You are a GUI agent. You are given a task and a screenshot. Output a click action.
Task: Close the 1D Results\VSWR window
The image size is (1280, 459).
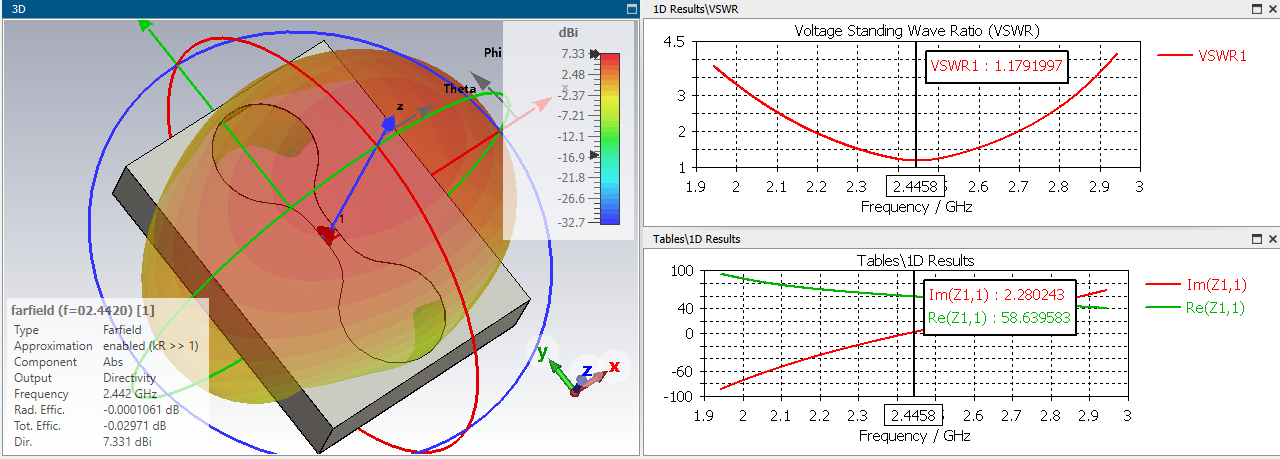coord(1272,9)
